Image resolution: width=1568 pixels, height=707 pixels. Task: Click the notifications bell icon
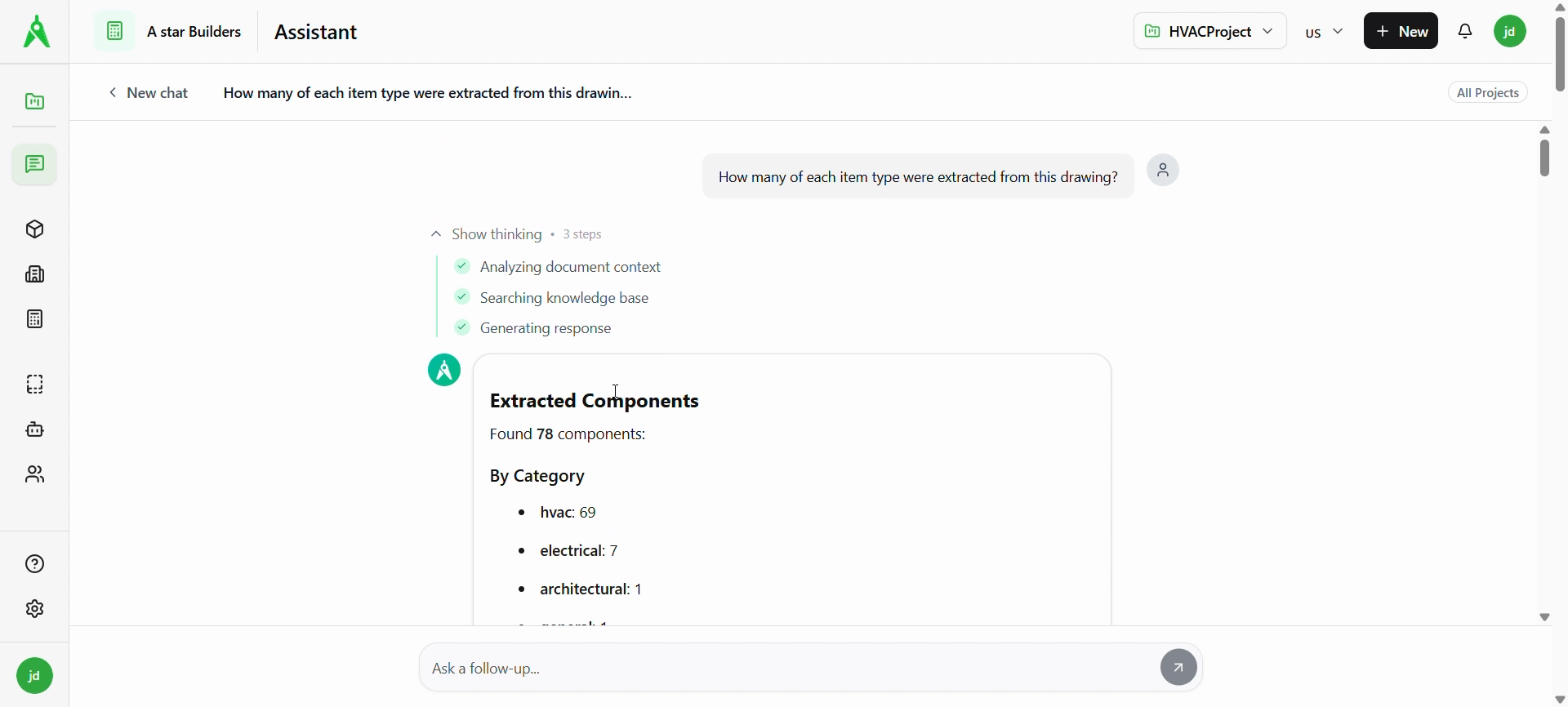pyautogui.click(x=1466, y=32)
